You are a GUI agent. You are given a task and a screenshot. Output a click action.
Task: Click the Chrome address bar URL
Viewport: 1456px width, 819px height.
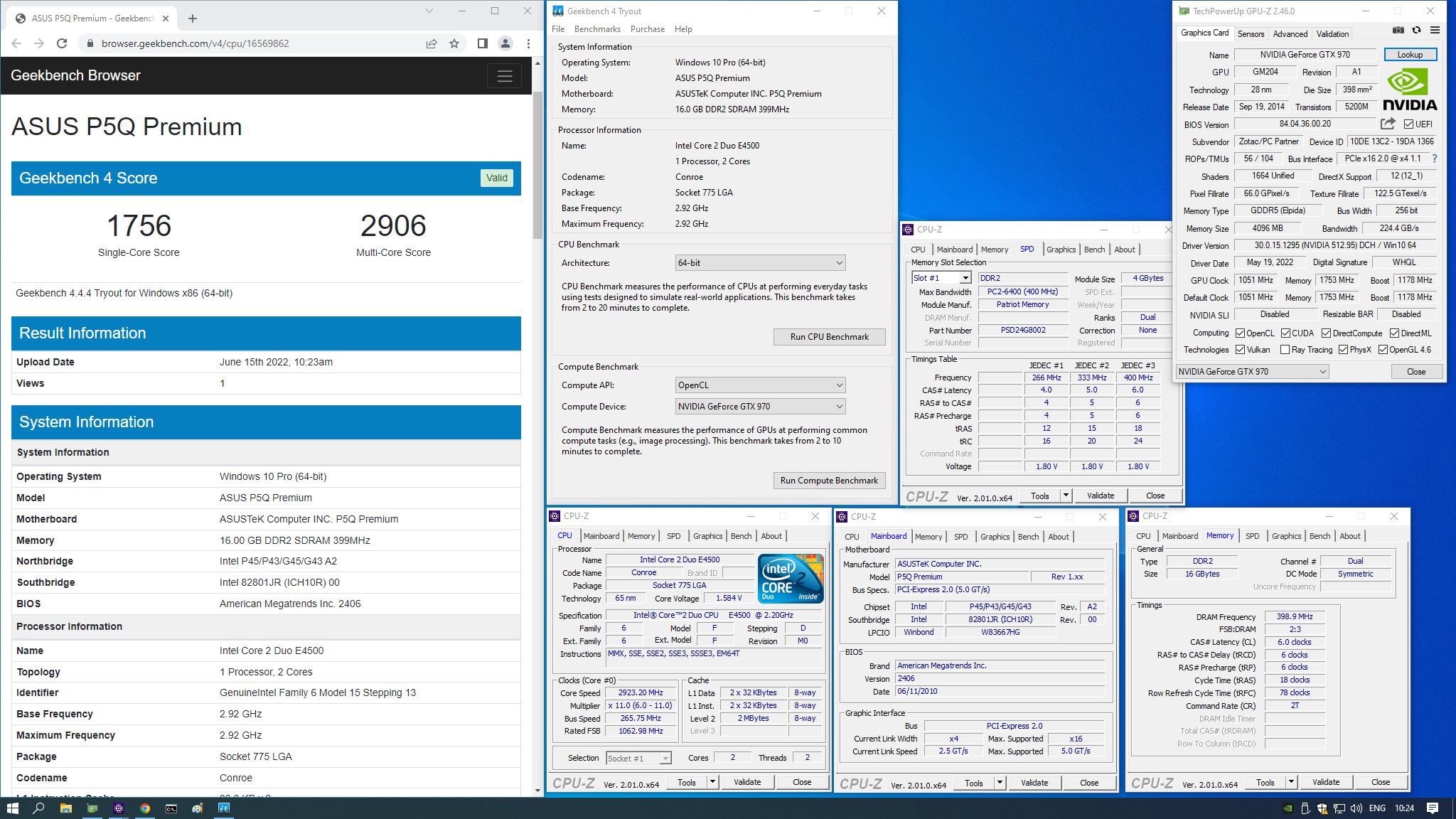195,43
